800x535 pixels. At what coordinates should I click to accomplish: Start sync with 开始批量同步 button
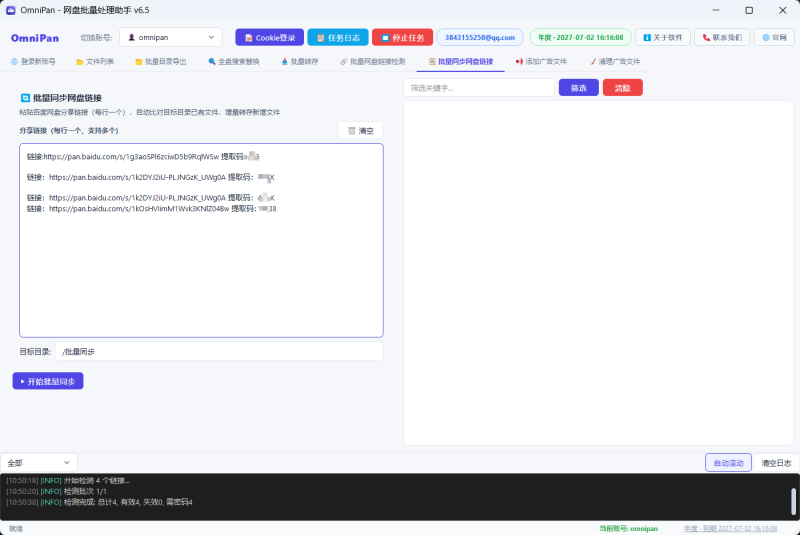pyautogui.click(x=48, y=381)
